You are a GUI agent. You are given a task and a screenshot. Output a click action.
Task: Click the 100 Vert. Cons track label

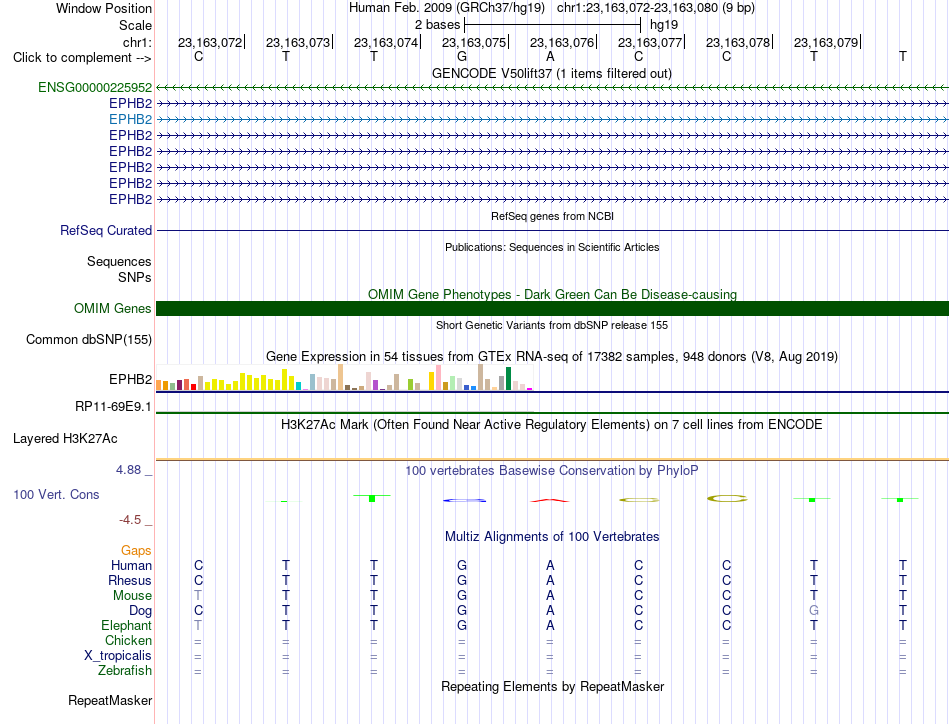pos(56,494)
